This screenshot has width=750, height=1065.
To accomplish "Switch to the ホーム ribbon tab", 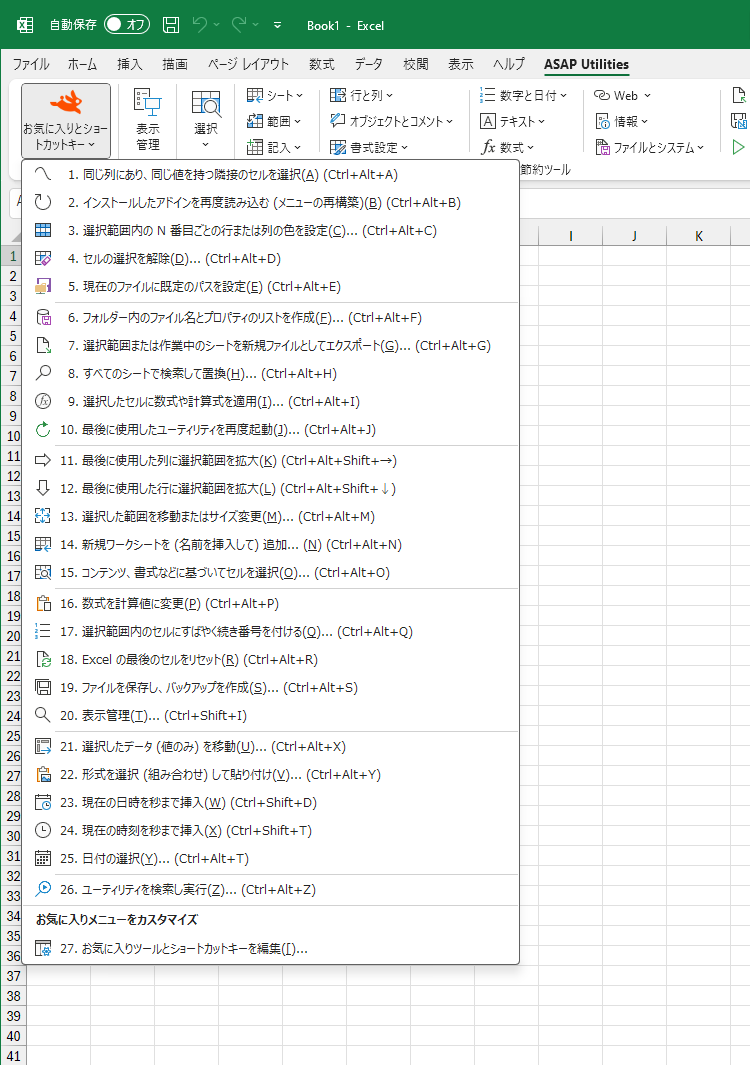I will click(x=82, y=65).
